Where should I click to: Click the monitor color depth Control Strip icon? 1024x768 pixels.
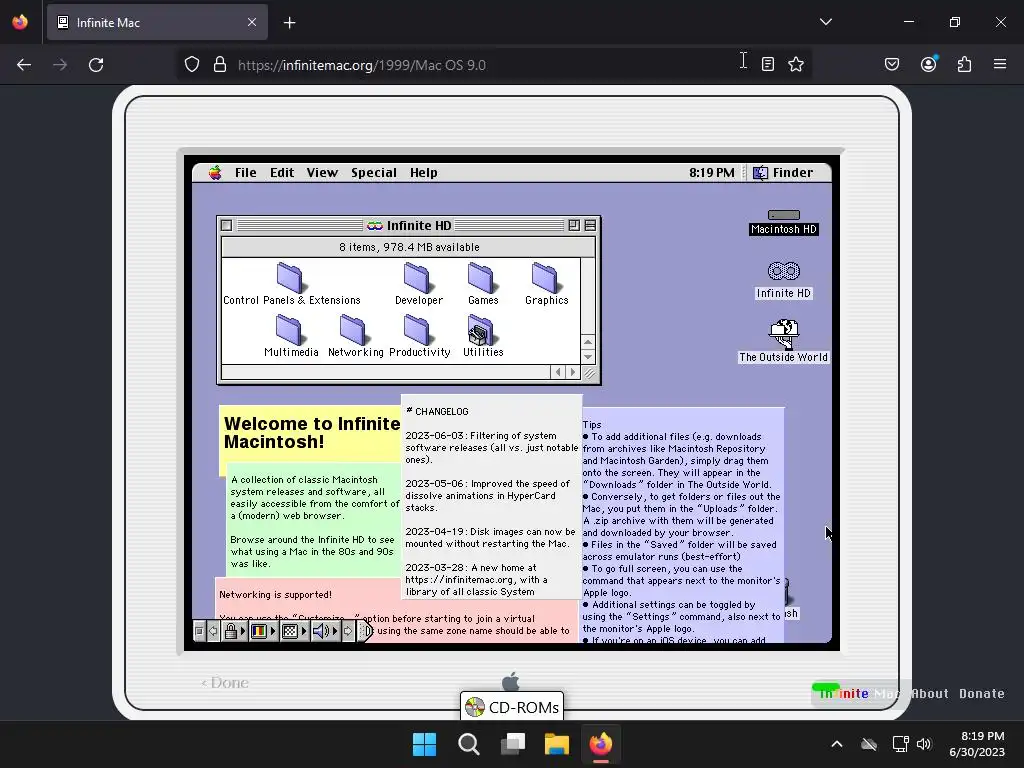point(259,631)
